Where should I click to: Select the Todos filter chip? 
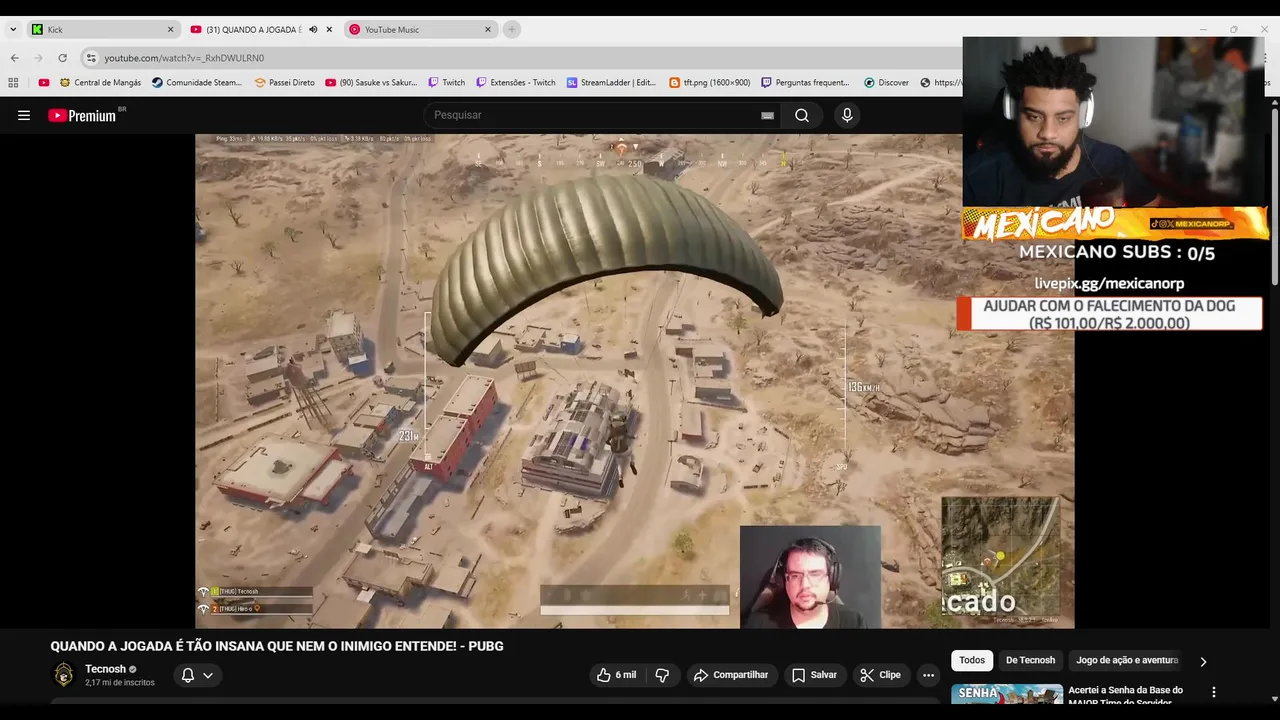(x=972, y=660)
